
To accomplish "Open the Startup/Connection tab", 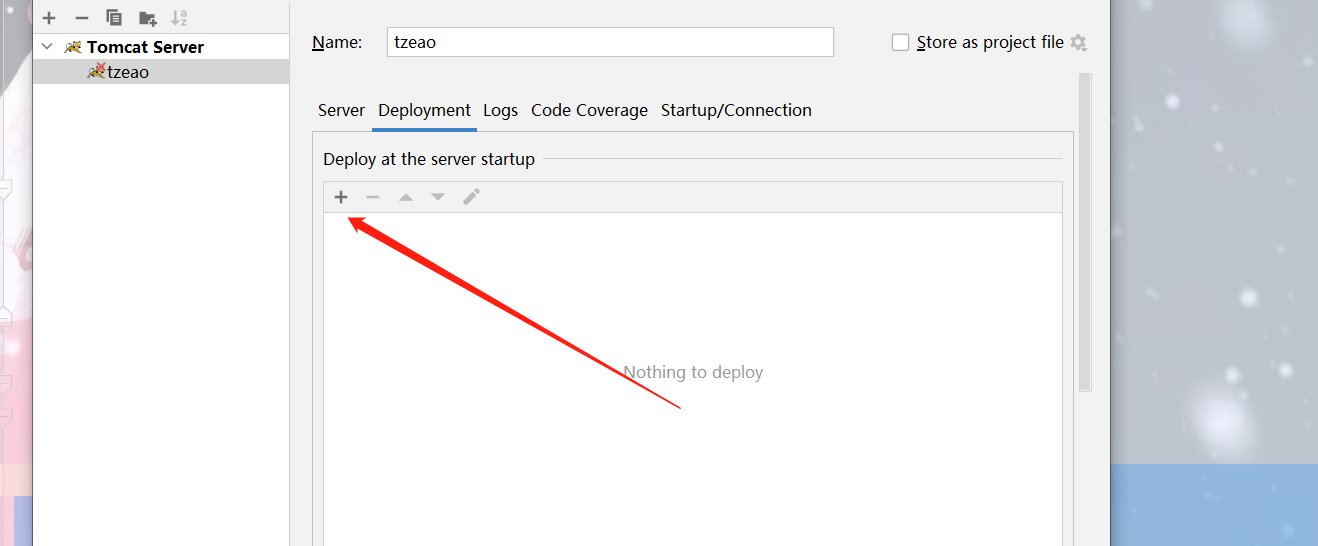I will click(x=736, y=110).
